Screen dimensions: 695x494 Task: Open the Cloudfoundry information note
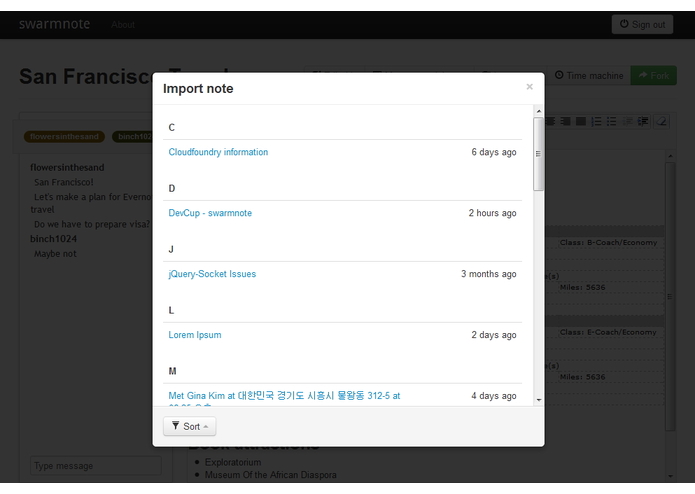[x=218, y=152]
